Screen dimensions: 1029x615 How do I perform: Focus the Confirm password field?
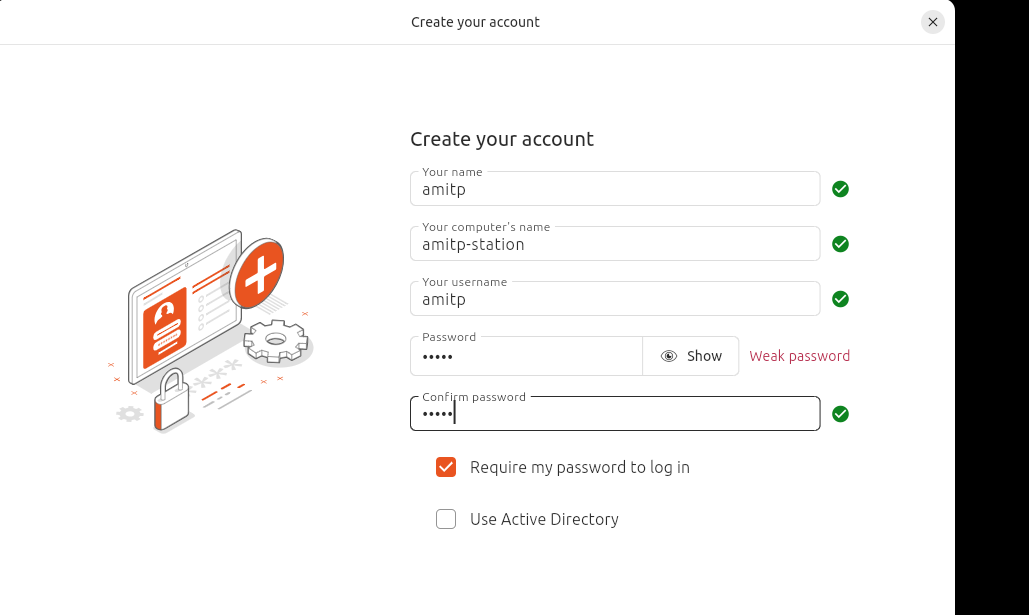click(614, 414)
